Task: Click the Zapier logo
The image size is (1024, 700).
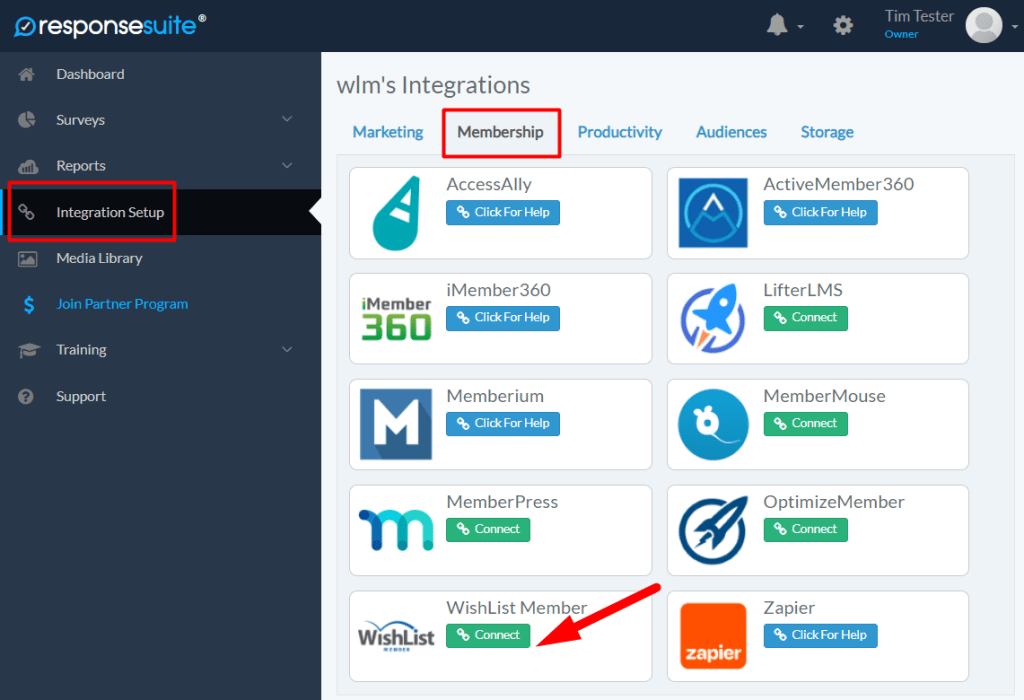Action: coord(712,636)
